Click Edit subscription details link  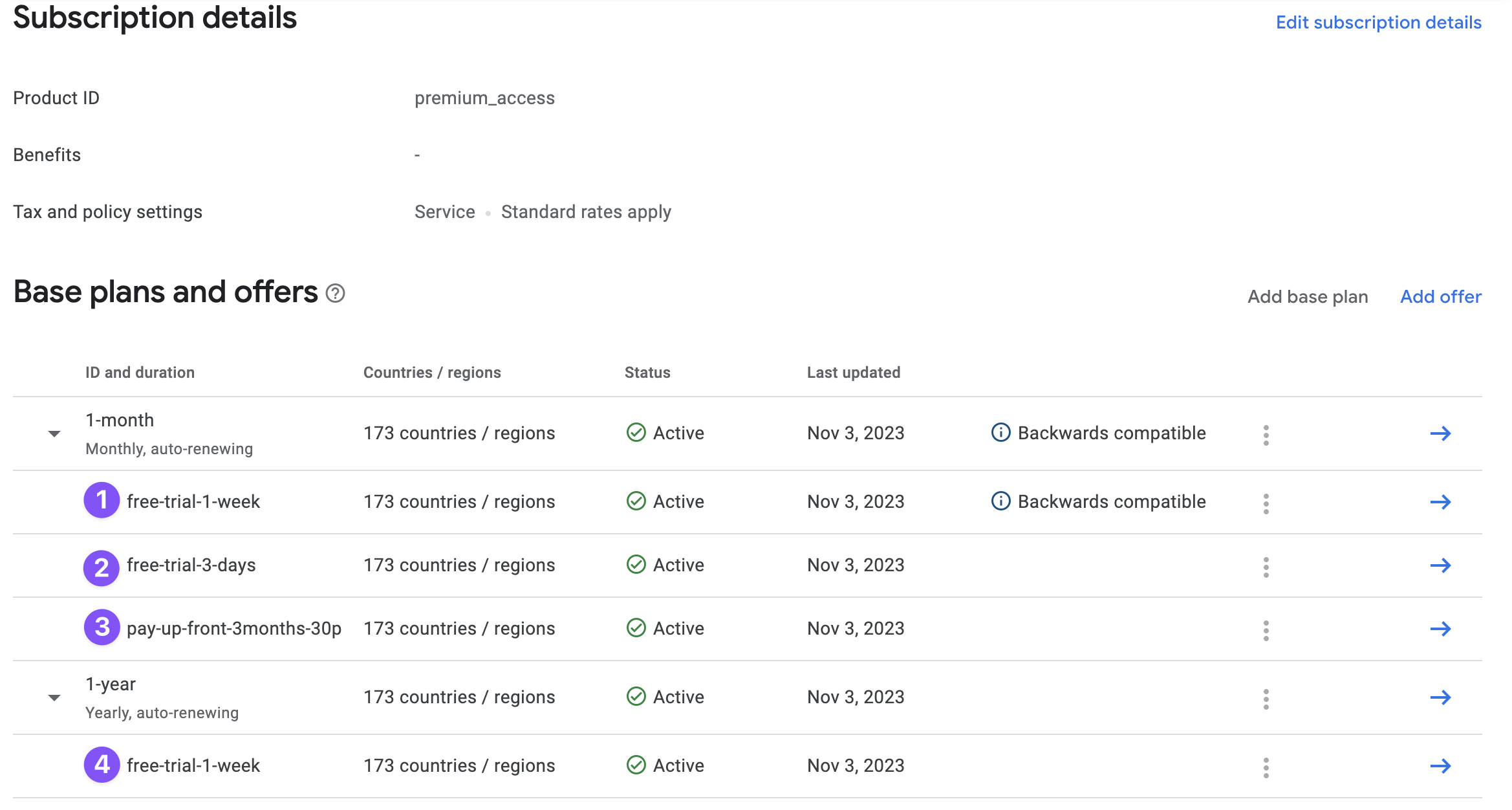[1378, 23]
